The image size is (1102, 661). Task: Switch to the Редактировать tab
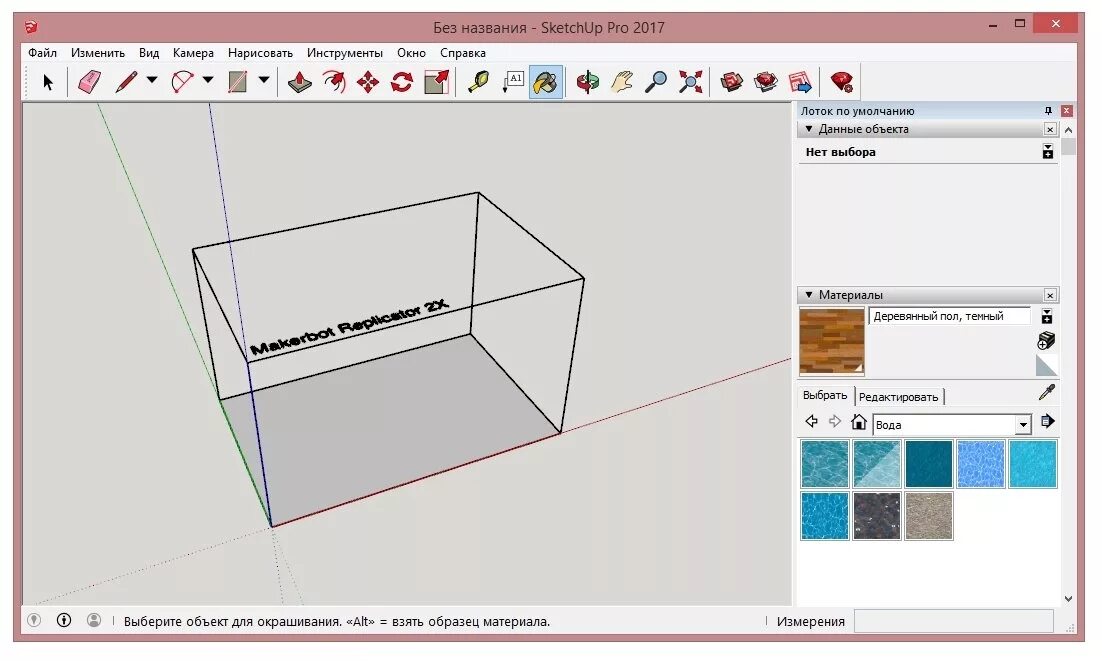click(x=897, y=396)
